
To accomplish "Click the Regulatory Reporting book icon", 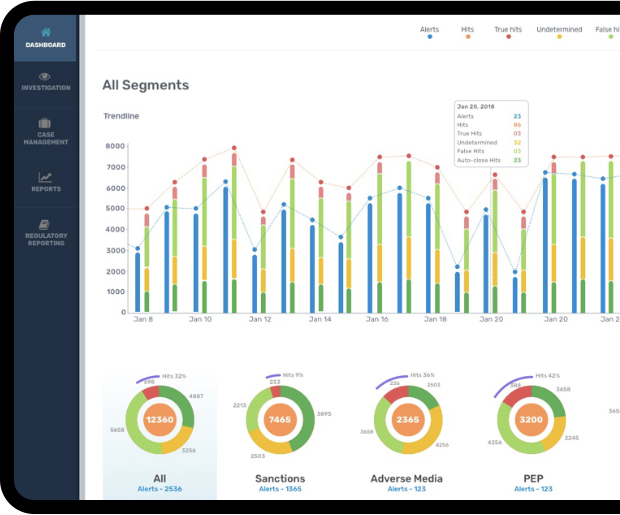I will point(44,224).
